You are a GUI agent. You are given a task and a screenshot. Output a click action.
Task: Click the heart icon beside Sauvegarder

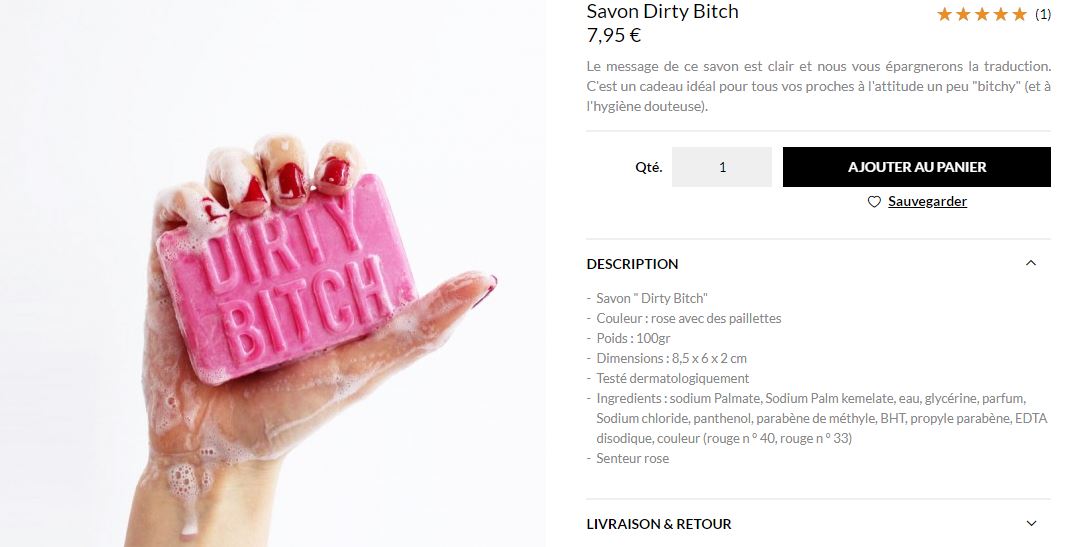click(874, 202)
